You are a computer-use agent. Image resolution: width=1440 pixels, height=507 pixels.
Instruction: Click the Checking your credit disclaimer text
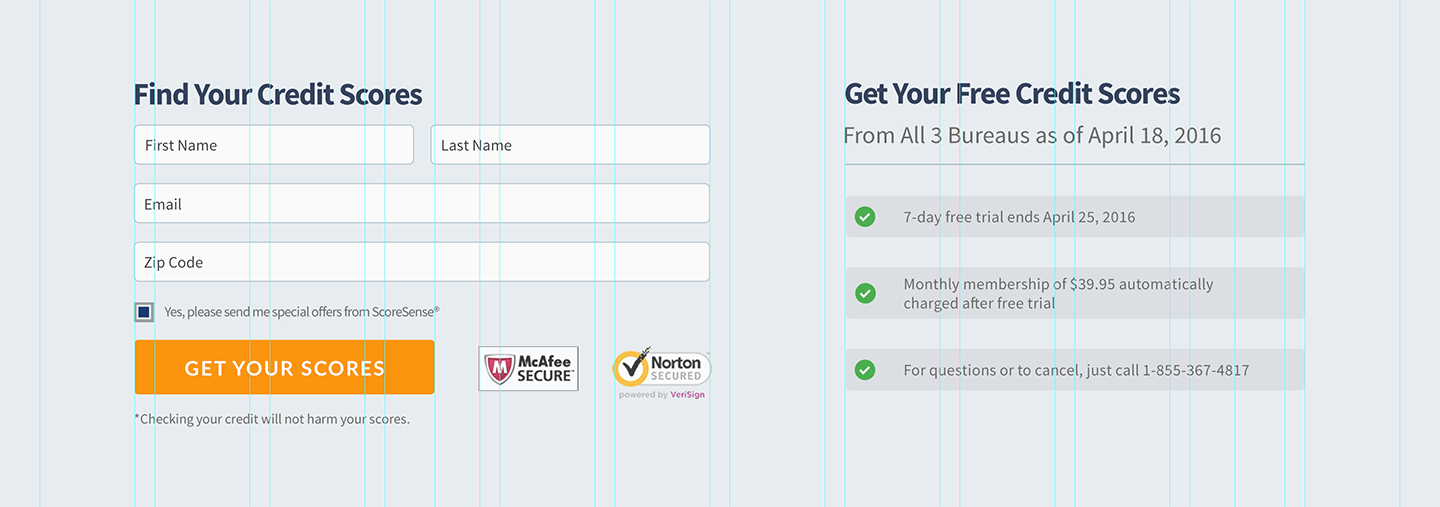coord(272,419)
